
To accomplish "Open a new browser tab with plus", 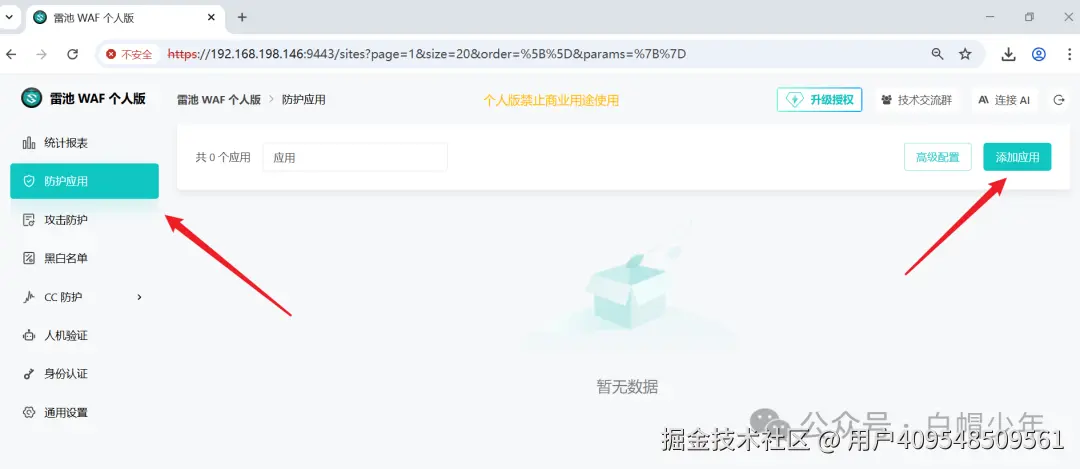I will (242, 17).
